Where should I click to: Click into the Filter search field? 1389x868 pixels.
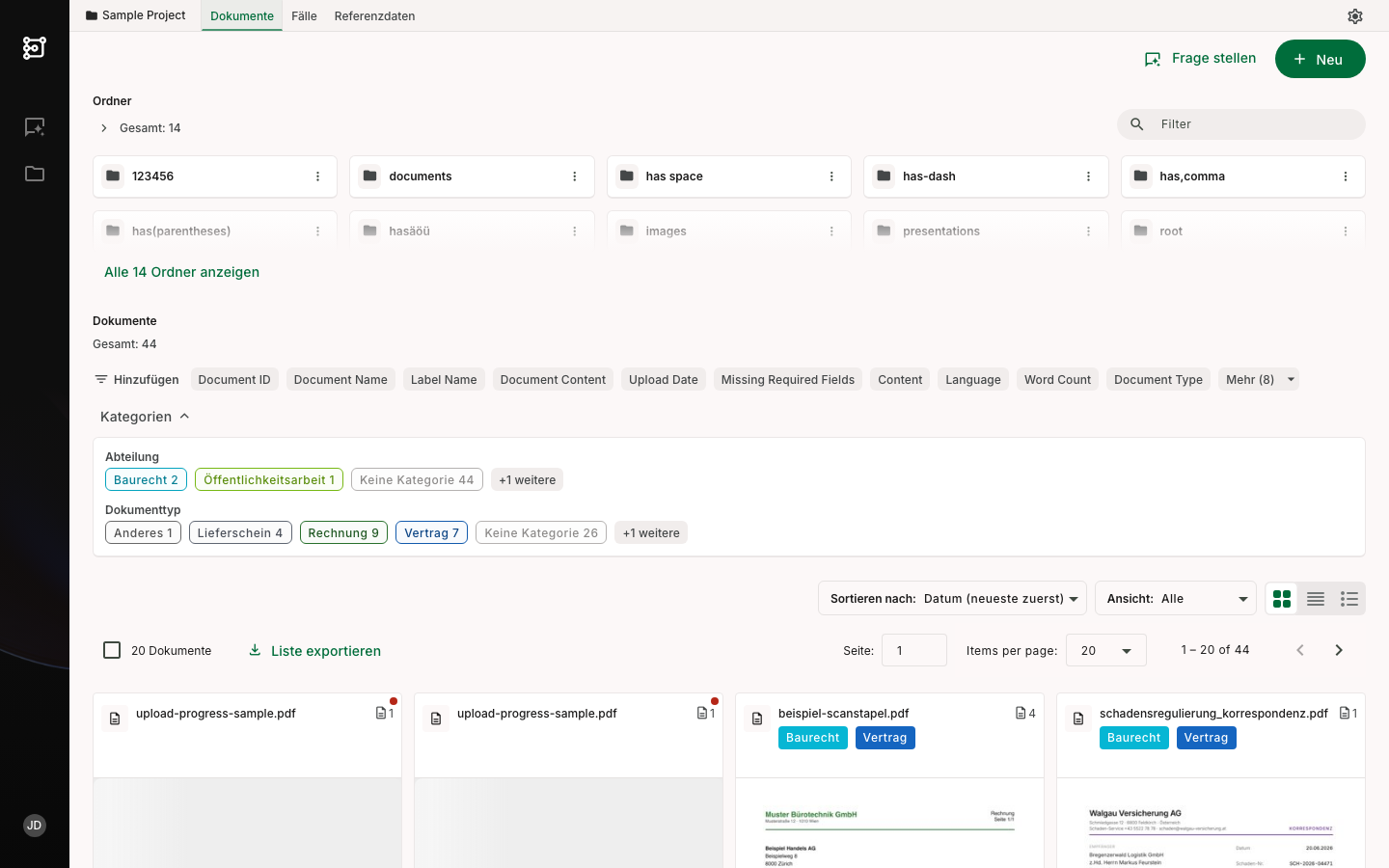(x=1241, y=124)
